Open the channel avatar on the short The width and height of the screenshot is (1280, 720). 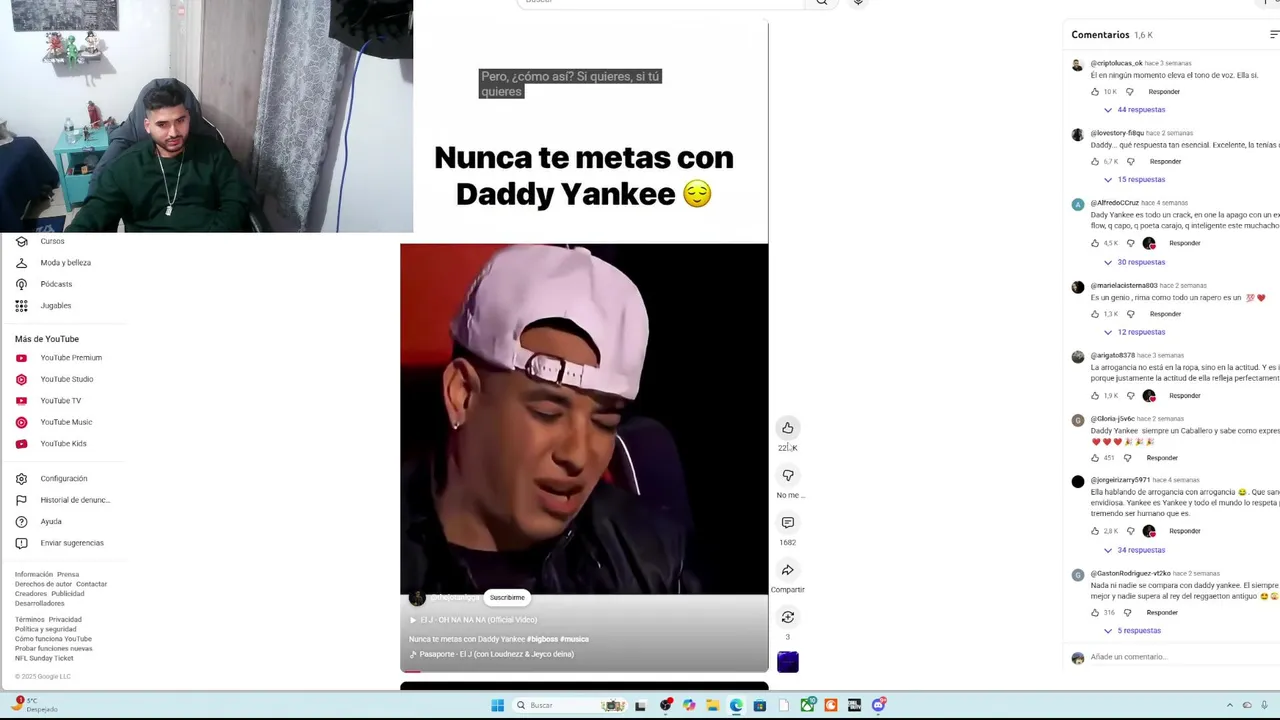(417, 598)
